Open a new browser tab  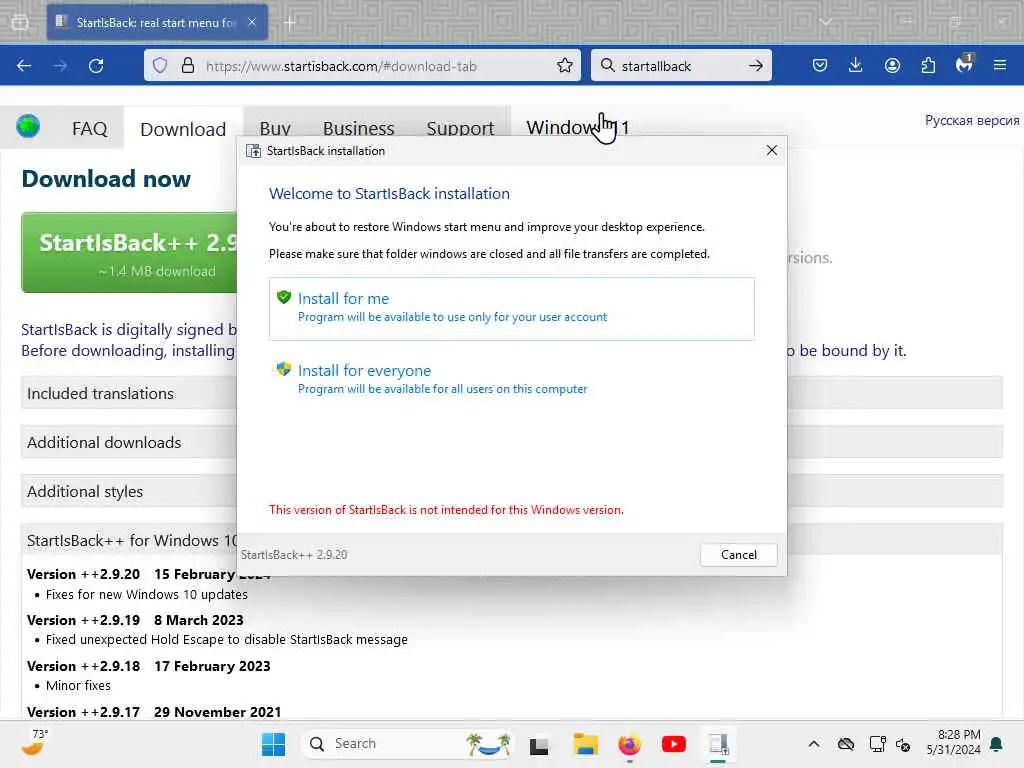pyautogui.click(x=290, y=23)
